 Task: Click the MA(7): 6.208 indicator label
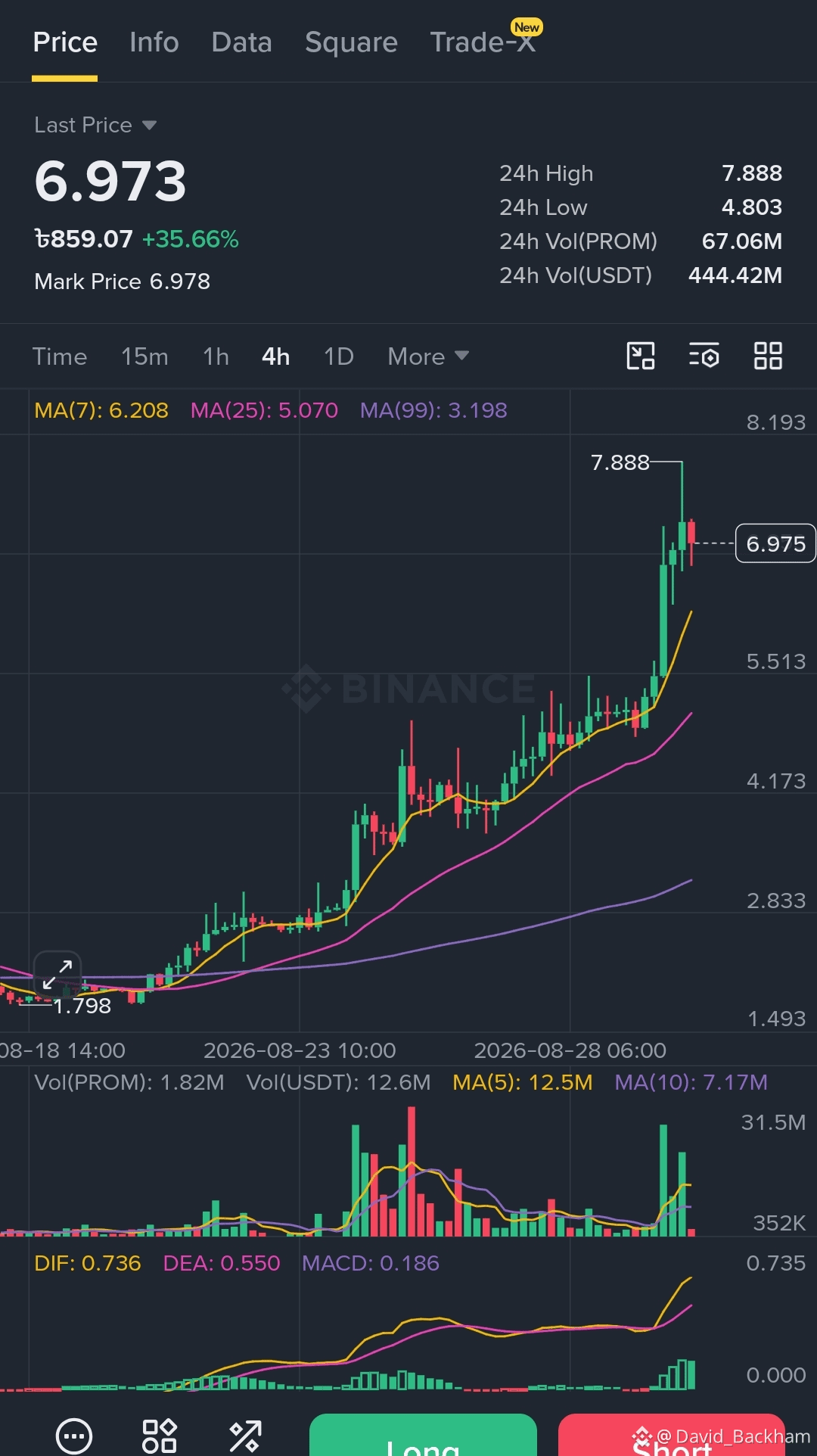click(x=101, y=410)
